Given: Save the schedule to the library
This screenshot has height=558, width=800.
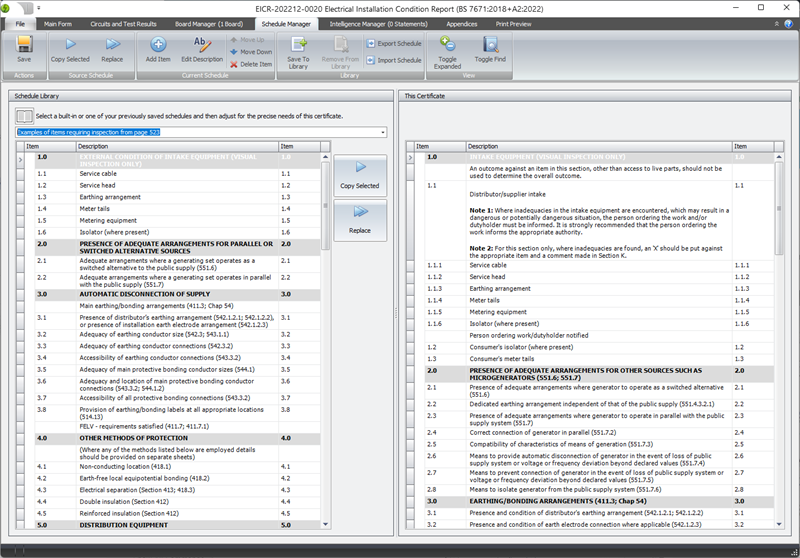Looking at the screenshot, I should (299, 48).
